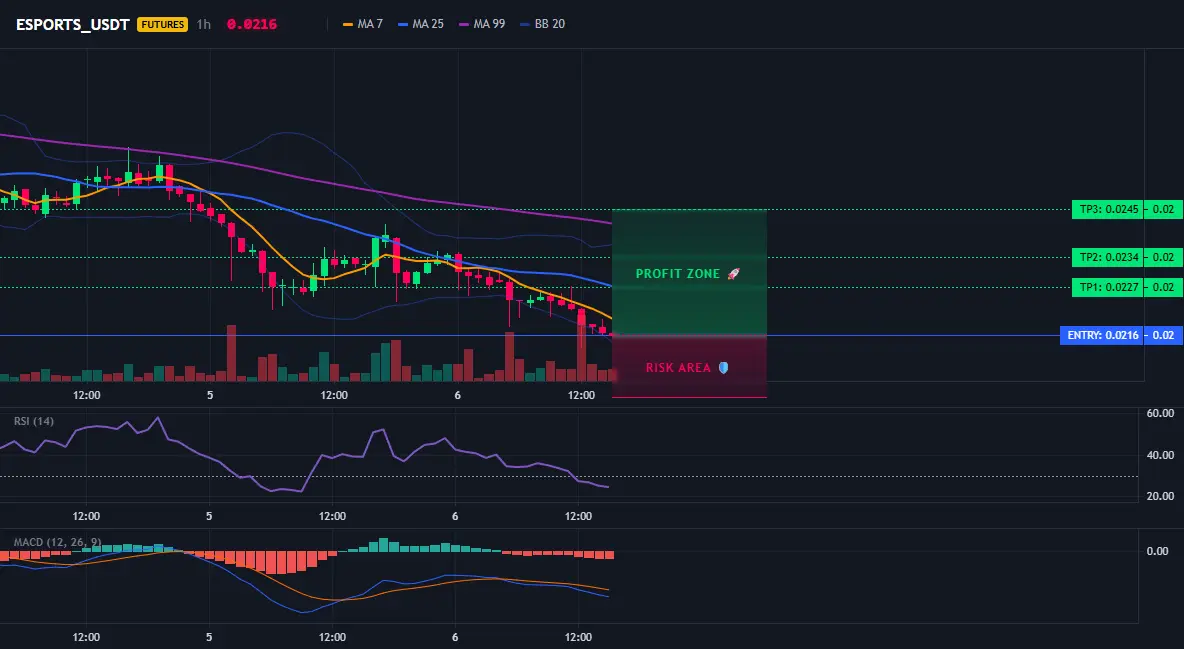The height and width of the screenshot is (649, 1184).
Task: Toggle the MA 99 legend entry
Action: tap(482, 24)
